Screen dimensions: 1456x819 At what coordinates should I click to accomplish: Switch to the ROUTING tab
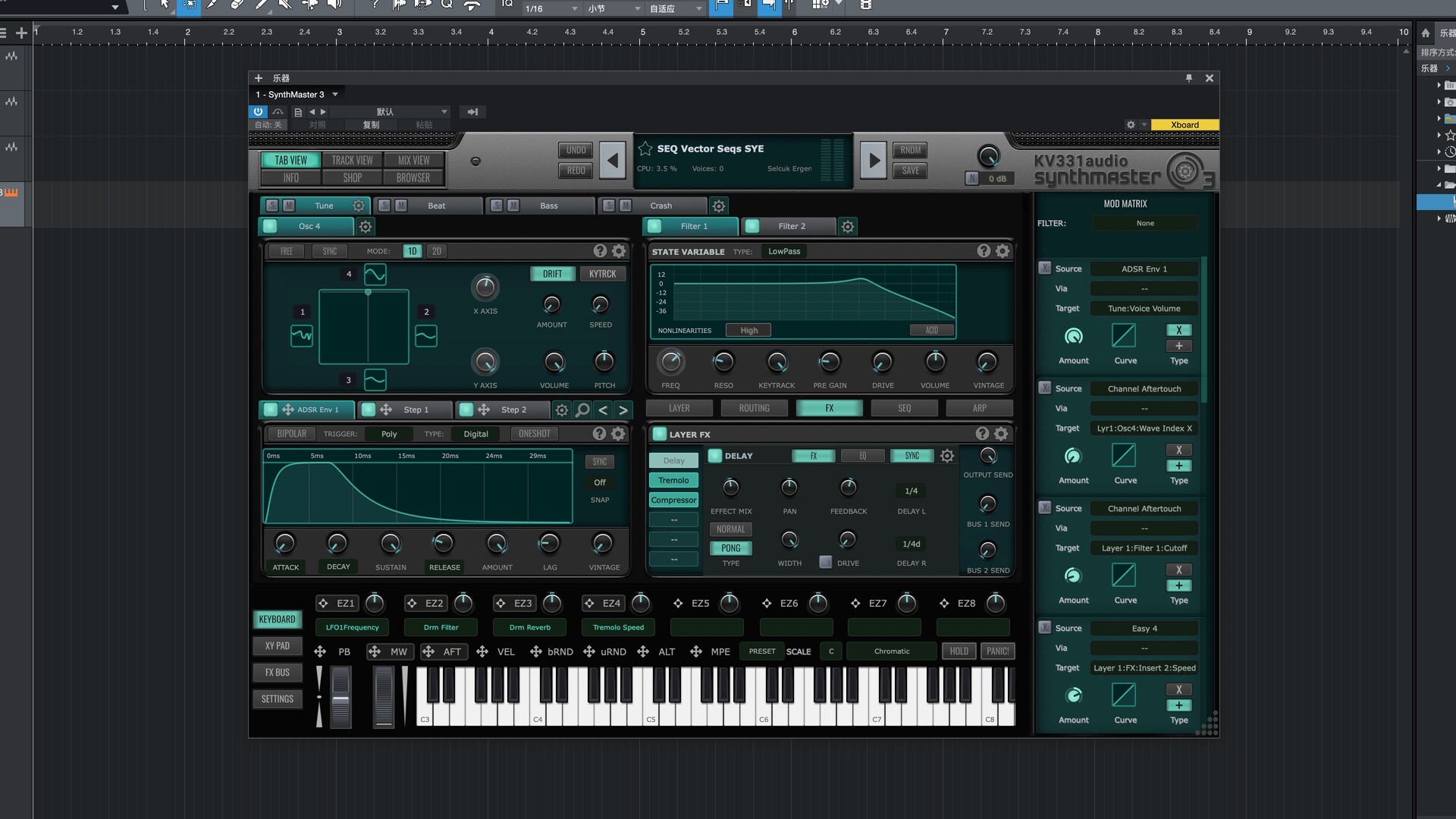[754, 409]
